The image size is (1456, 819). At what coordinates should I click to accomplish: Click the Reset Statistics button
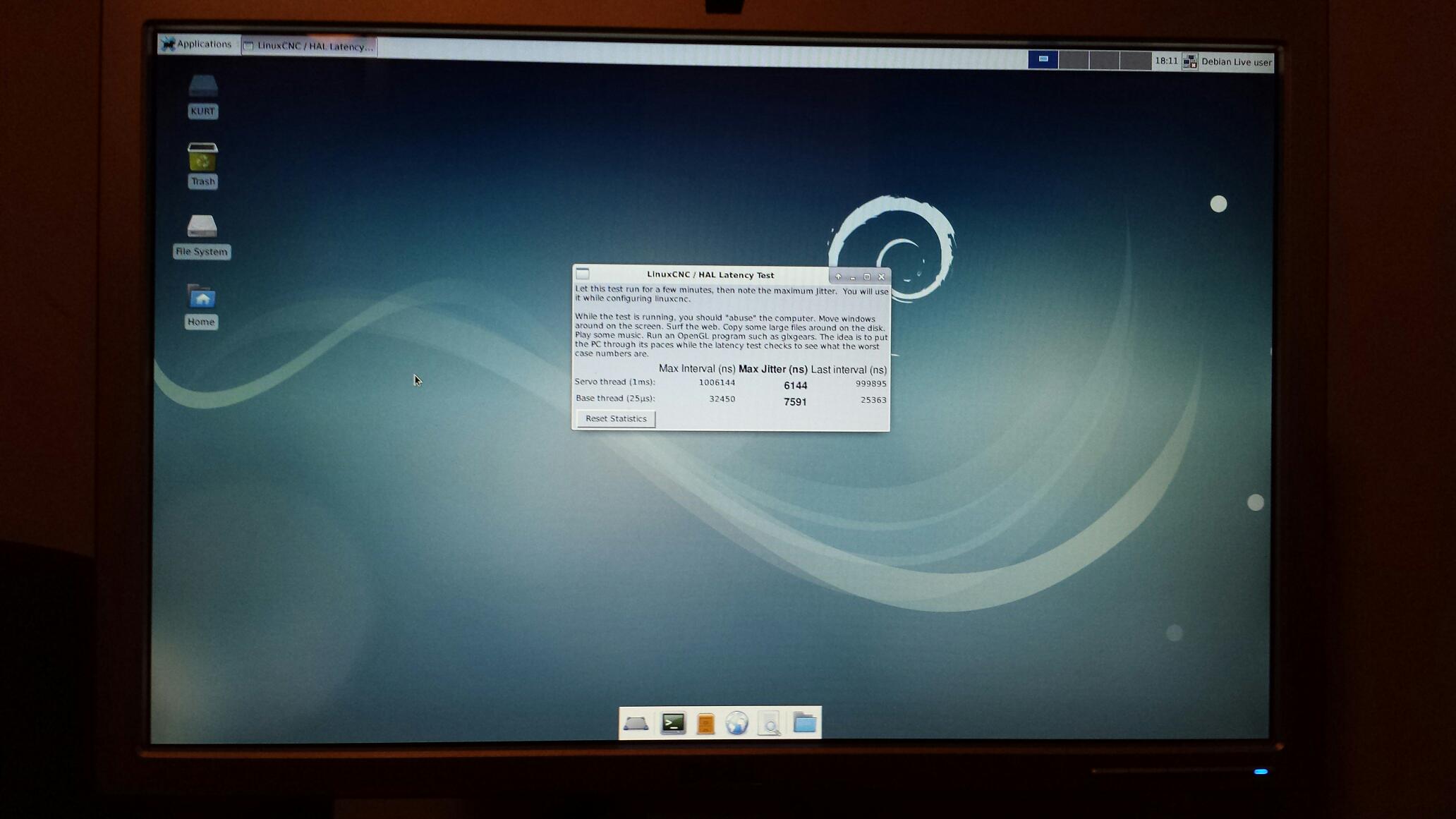click(616, 419)
